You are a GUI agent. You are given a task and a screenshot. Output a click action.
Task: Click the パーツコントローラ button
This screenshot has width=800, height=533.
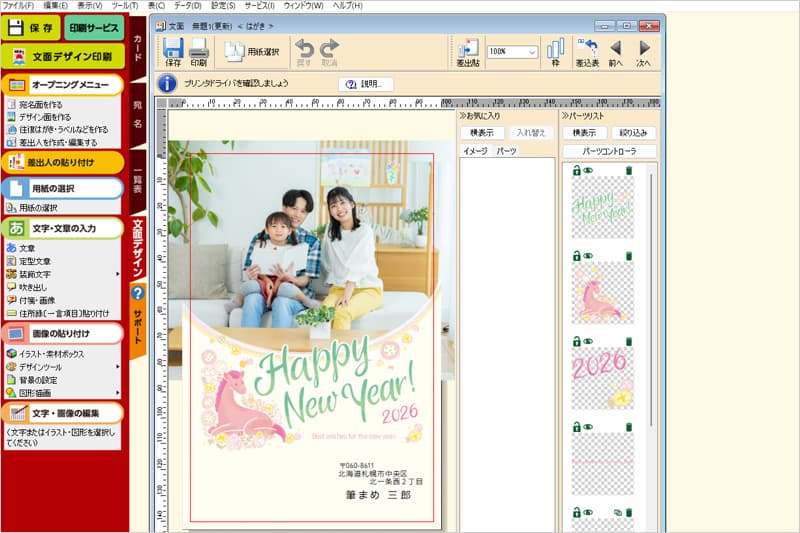(609, 151)
